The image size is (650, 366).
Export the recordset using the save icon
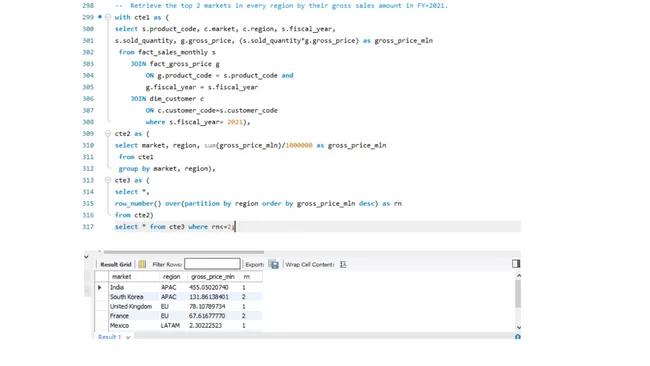coord(274,264)
